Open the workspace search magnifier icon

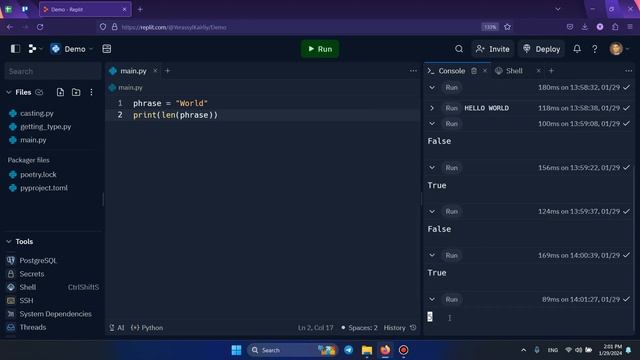459,49
